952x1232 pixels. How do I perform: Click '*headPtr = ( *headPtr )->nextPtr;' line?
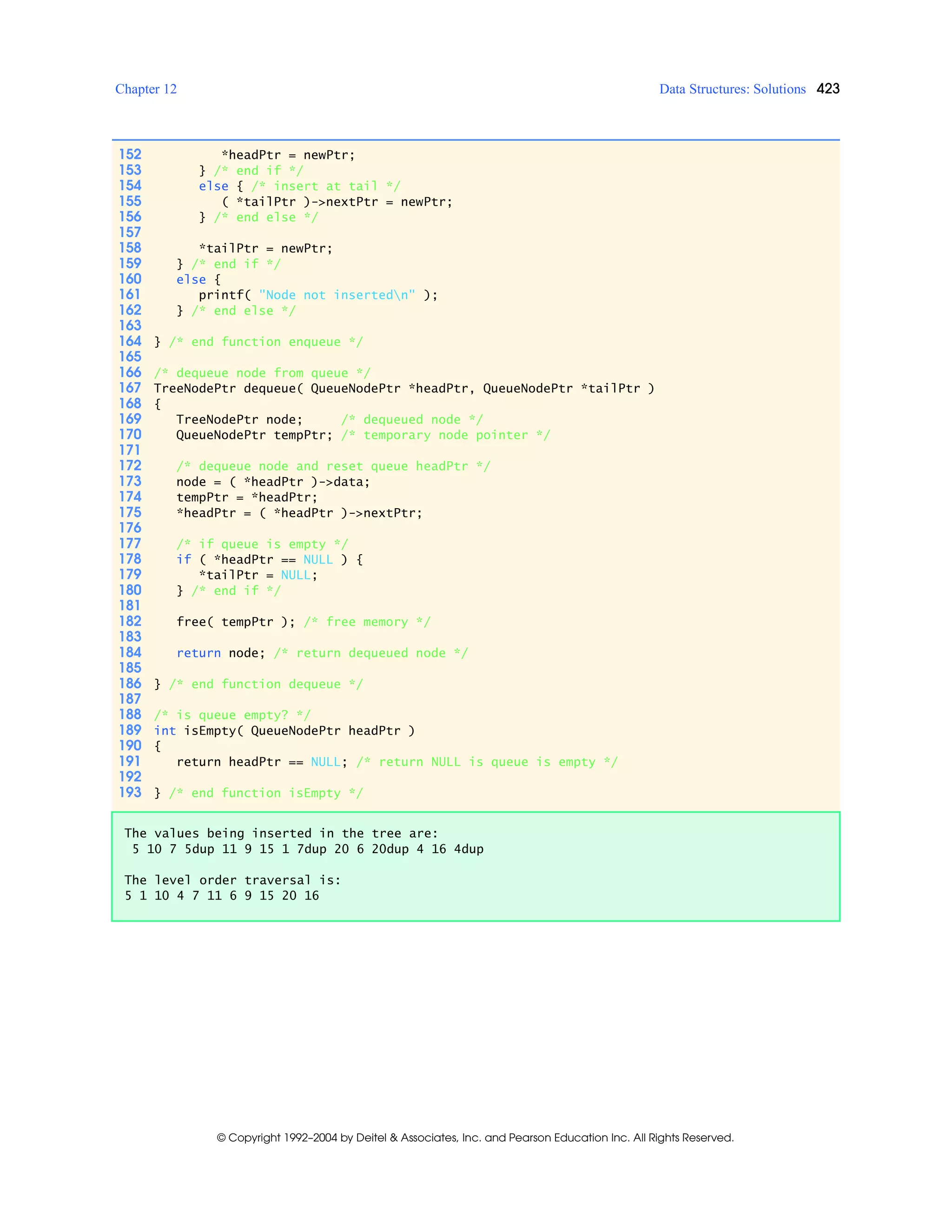pos(299,513)
